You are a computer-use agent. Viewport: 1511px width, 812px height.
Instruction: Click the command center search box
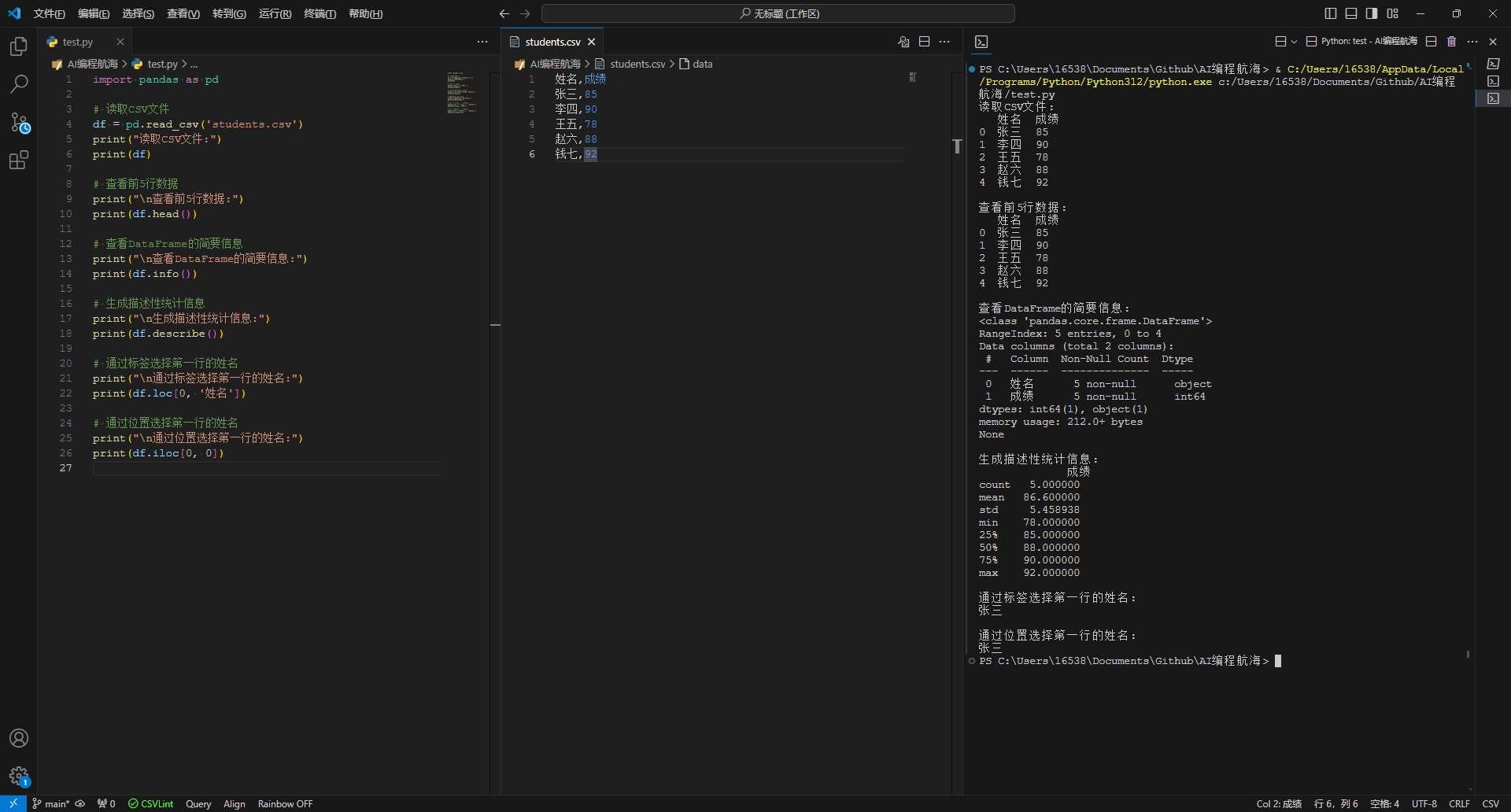click(x=778, y=13)
